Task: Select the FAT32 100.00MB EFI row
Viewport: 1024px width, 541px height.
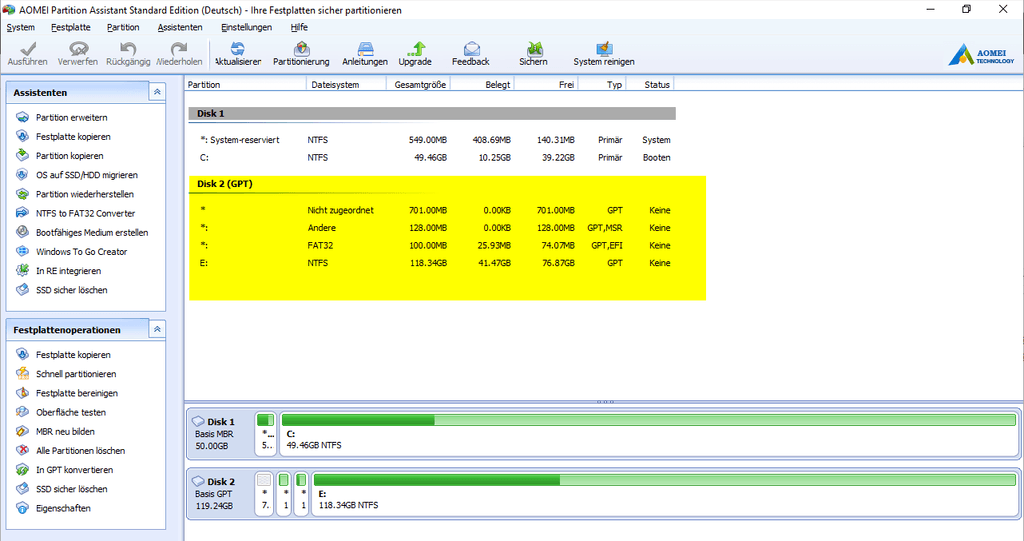Action: point(432,246)
